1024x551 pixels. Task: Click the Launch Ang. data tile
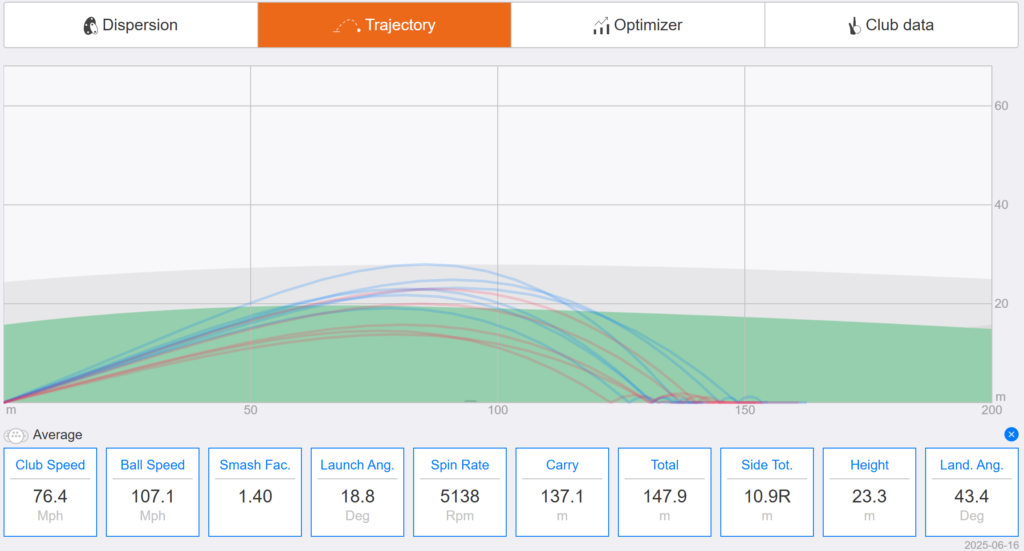point(357,492)
